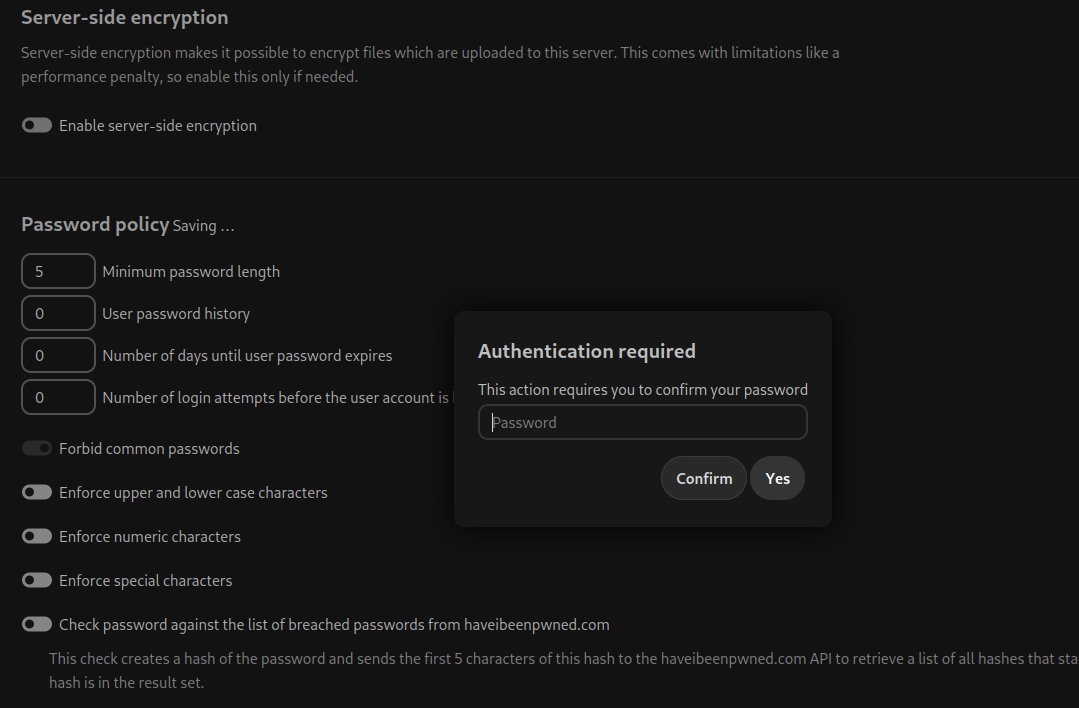1079x708 pixels.
Task: Enable server-side encryption
Action: 36,125
